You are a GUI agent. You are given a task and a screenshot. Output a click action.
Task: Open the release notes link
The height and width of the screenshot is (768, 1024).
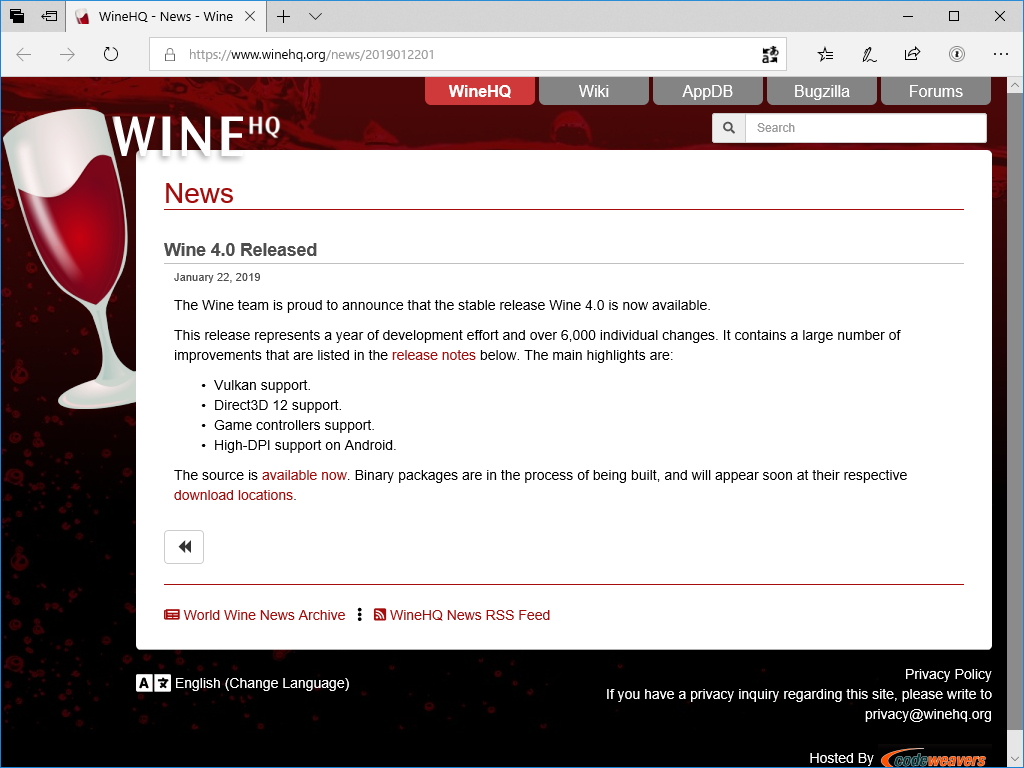coord(433,355)
